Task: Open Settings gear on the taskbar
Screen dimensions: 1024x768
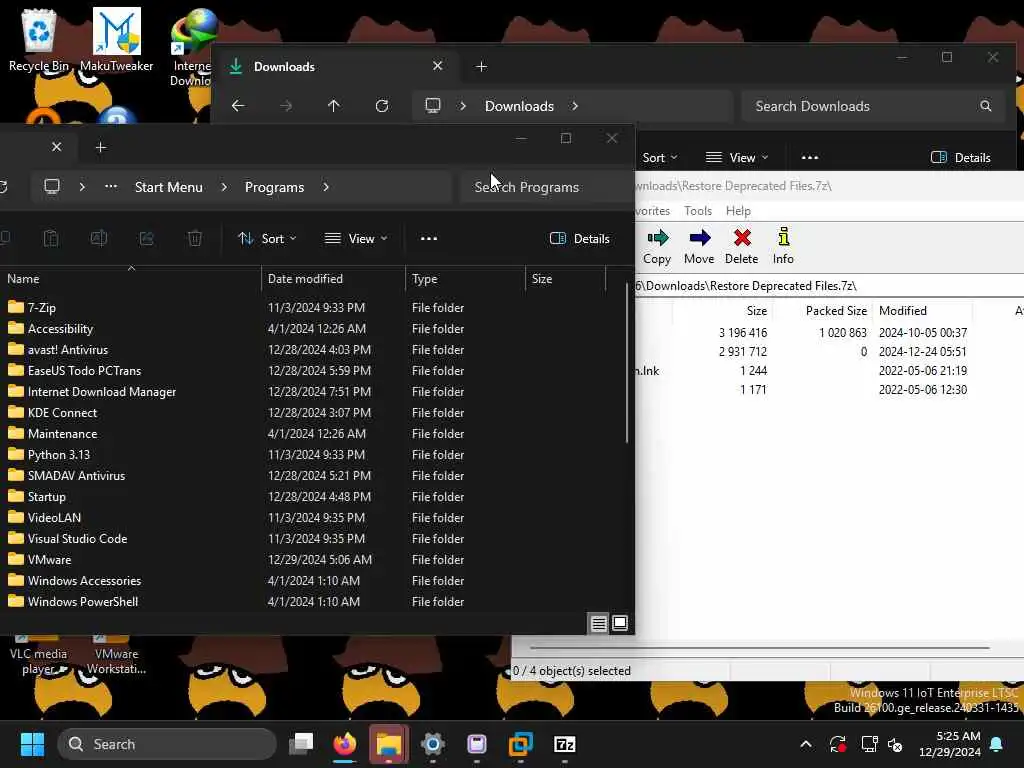Action: [432, 744]
